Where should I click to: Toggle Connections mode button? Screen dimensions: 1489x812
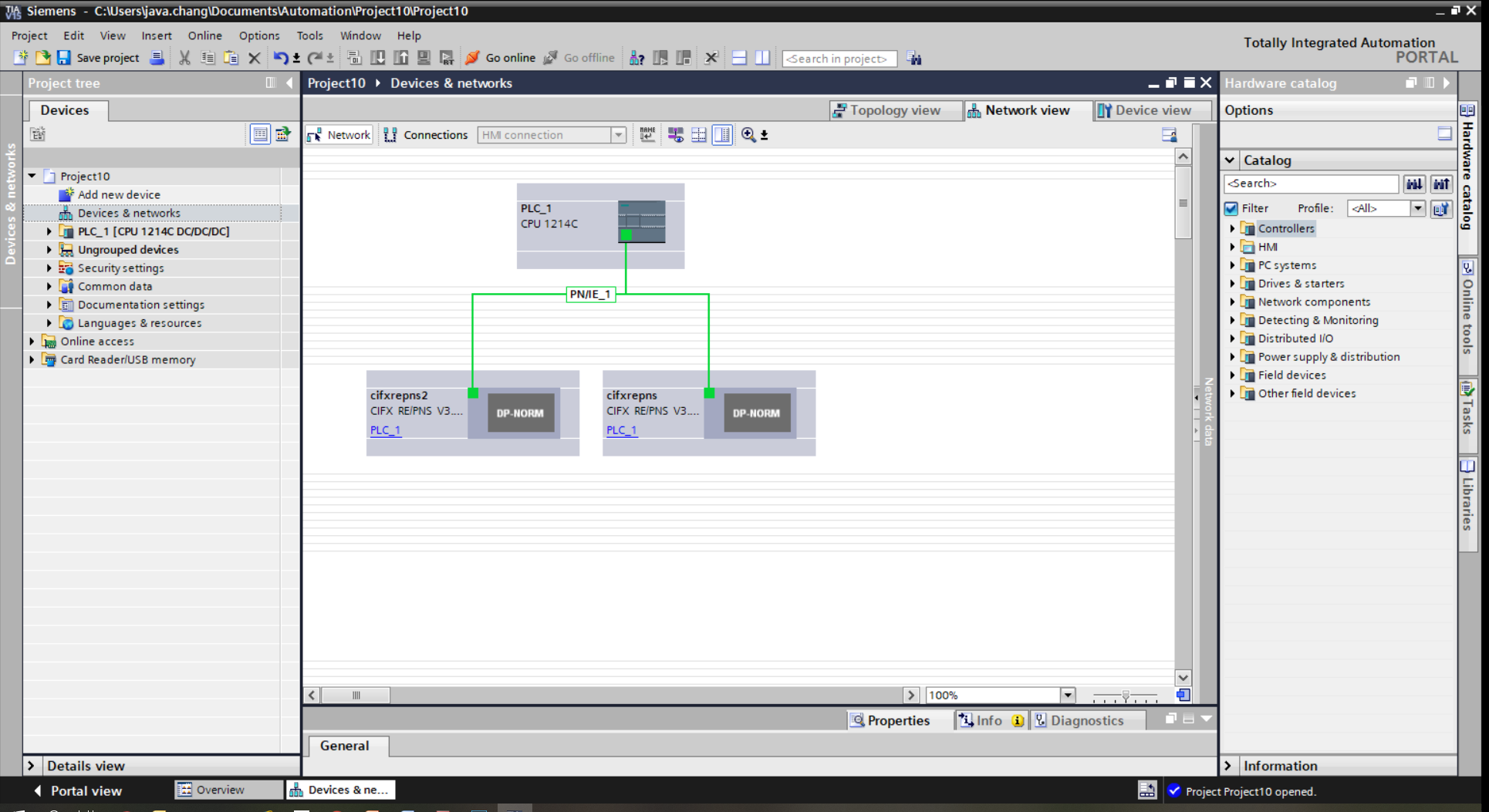[426, 135]
